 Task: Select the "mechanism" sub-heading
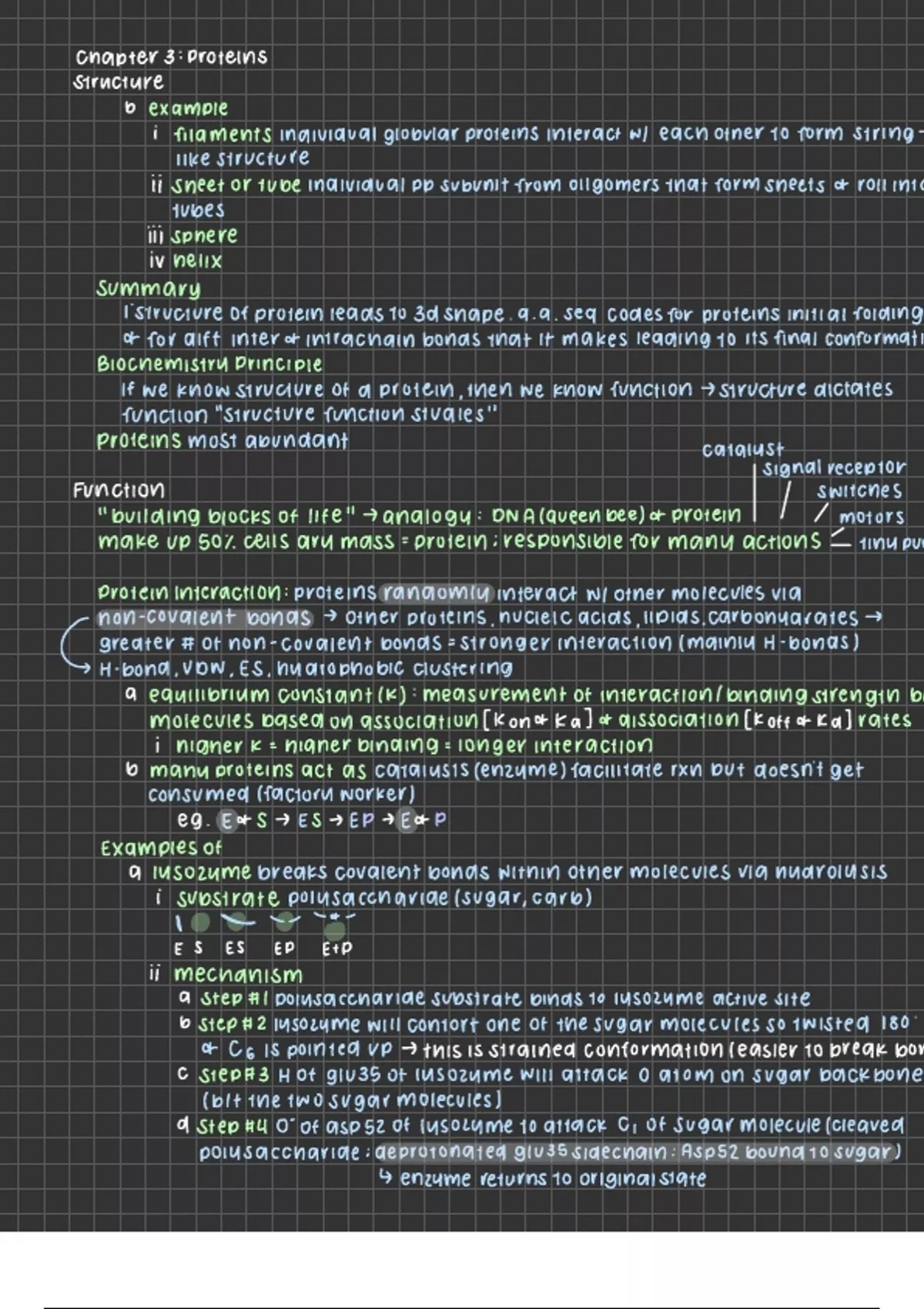(238, 974)
